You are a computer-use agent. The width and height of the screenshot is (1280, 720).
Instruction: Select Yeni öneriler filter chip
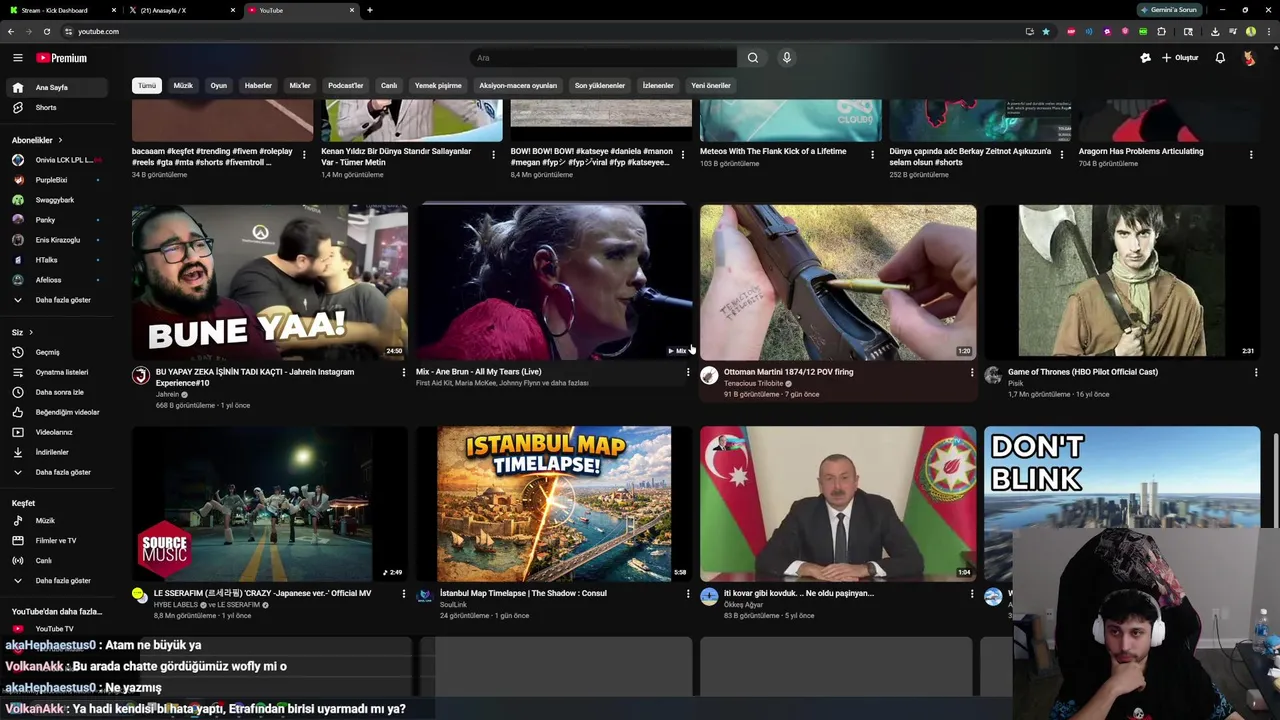tap(711, 86)
